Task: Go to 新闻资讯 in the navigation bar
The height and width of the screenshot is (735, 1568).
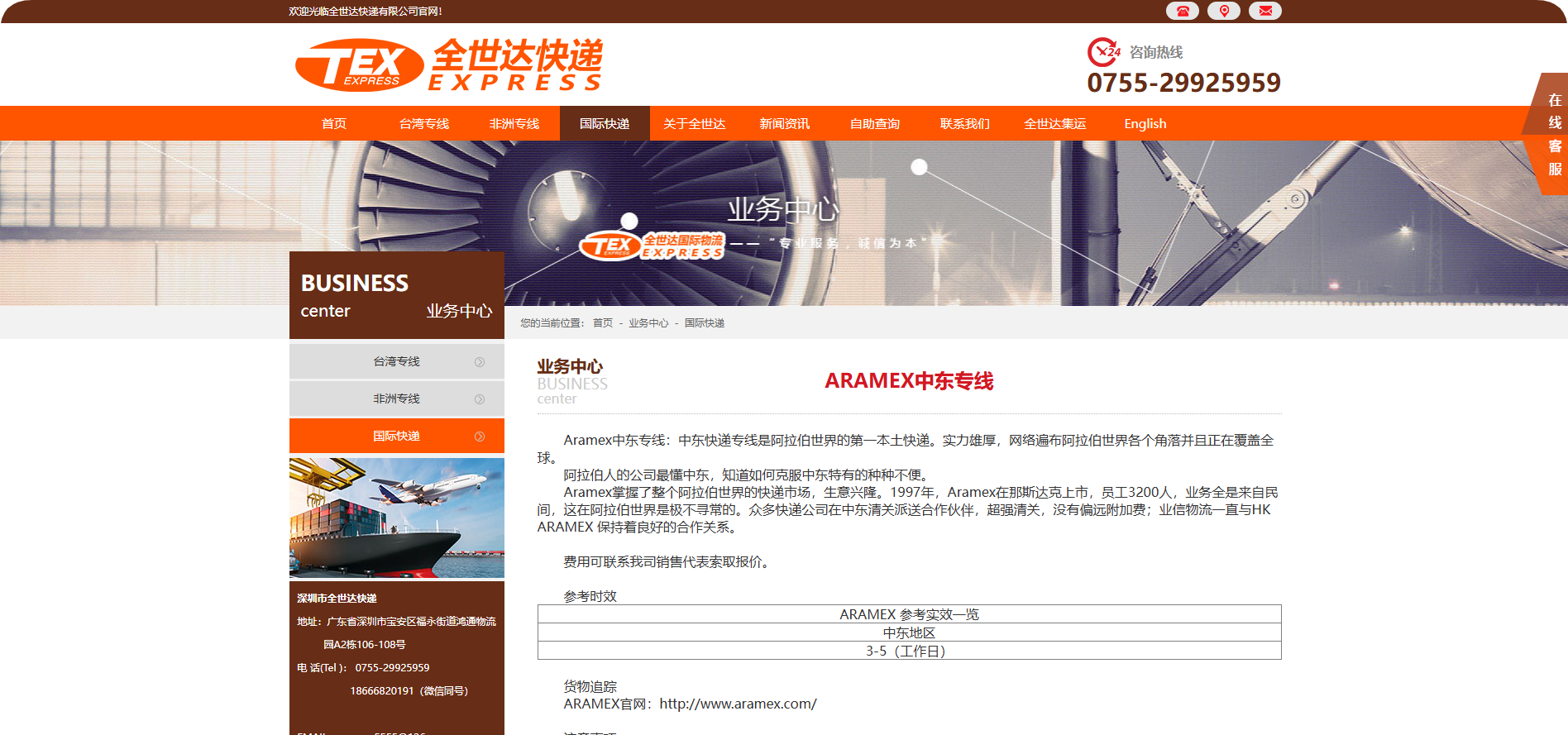Action: [x=785, y=124]
